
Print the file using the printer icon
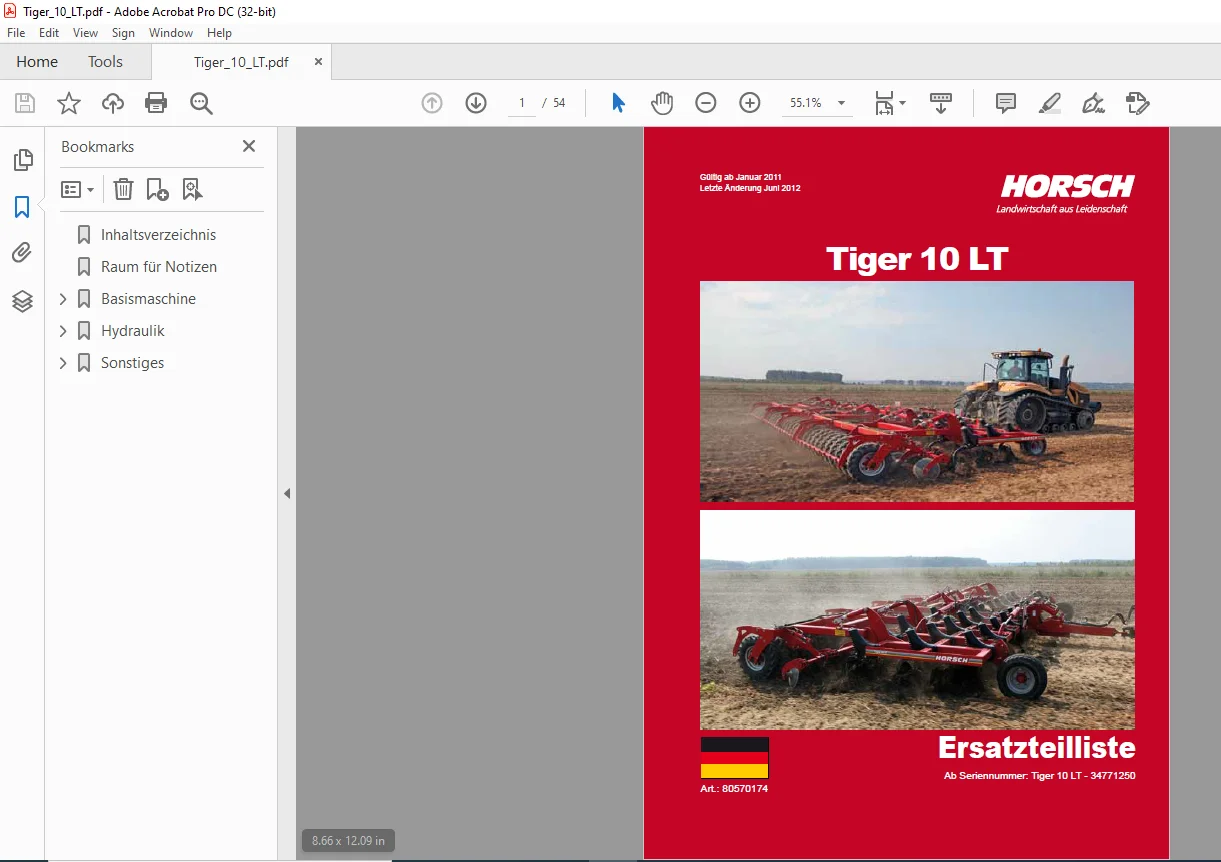click(x=156, y=103)
